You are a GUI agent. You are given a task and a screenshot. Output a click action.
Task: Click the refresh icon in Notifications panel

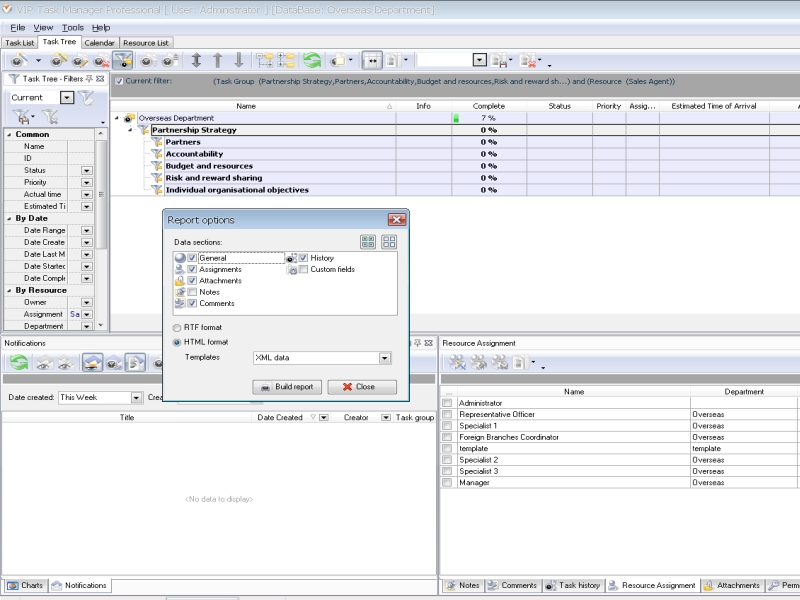(18, 362)
